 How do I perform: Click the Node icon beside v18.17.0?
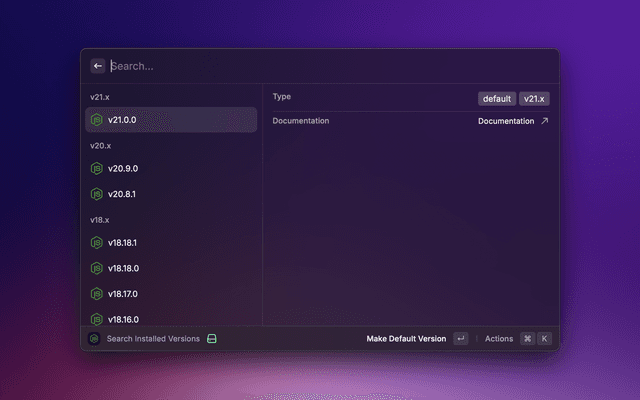point(97,294)
